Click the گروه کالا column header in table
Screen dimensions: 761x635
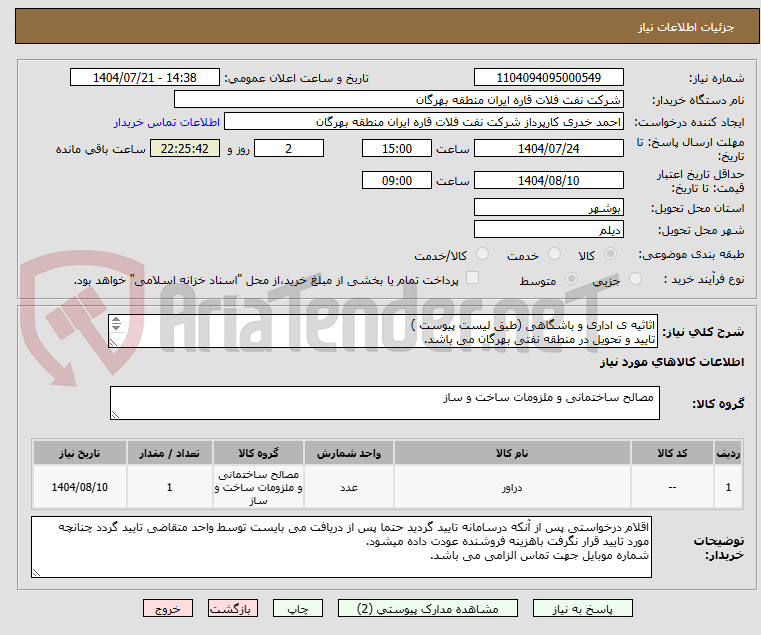(x=258, y=453)
